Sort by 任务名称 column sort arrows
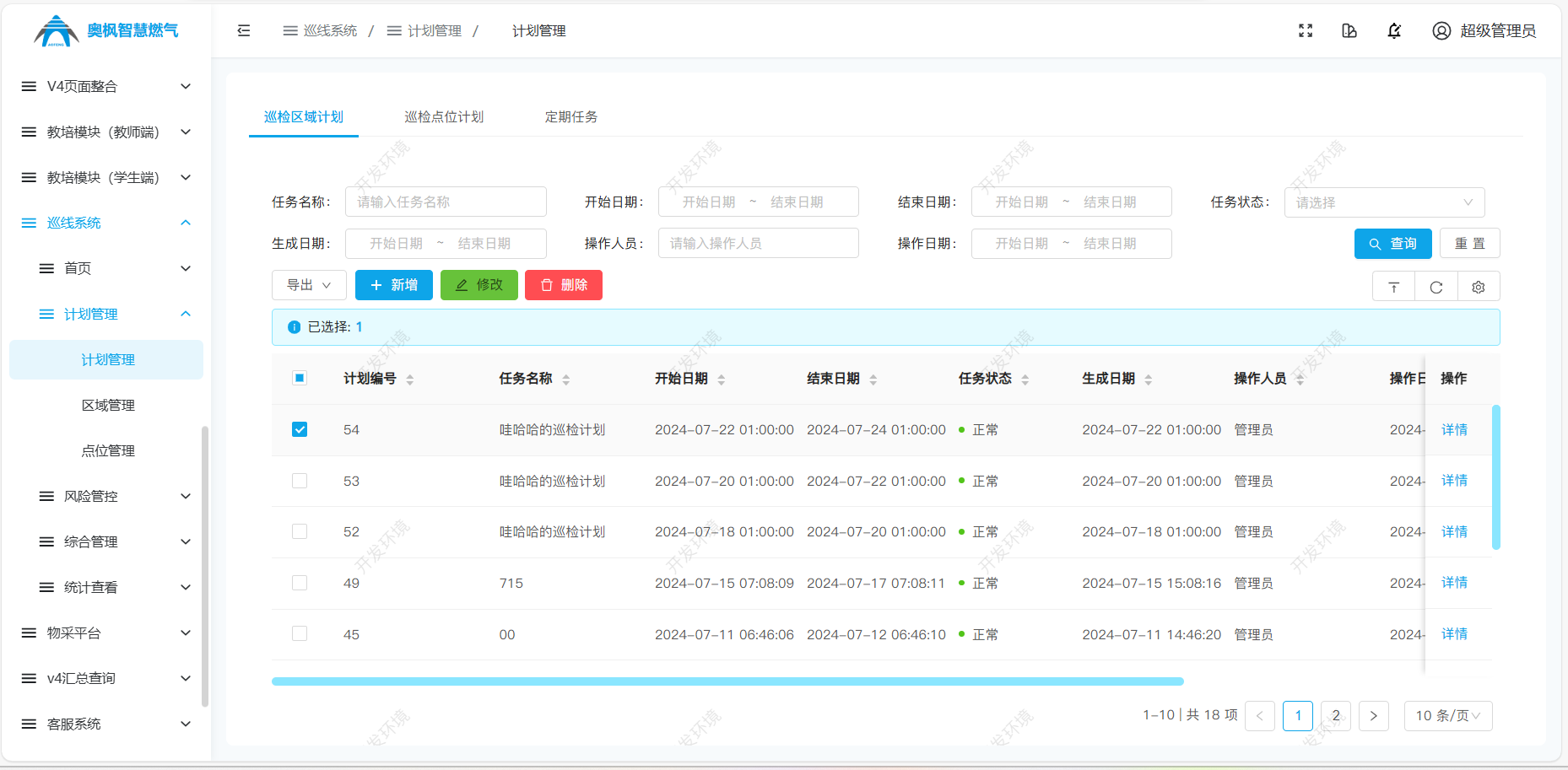 (566, 380)
